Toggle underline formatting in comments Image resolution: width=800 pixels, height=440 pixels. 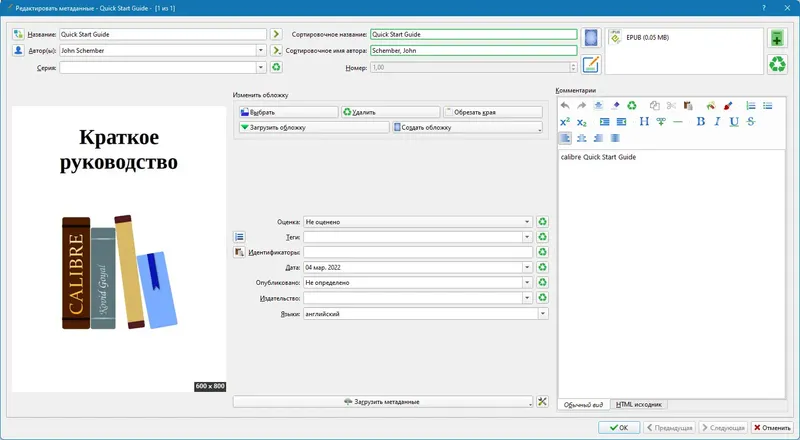click(734, 121)
